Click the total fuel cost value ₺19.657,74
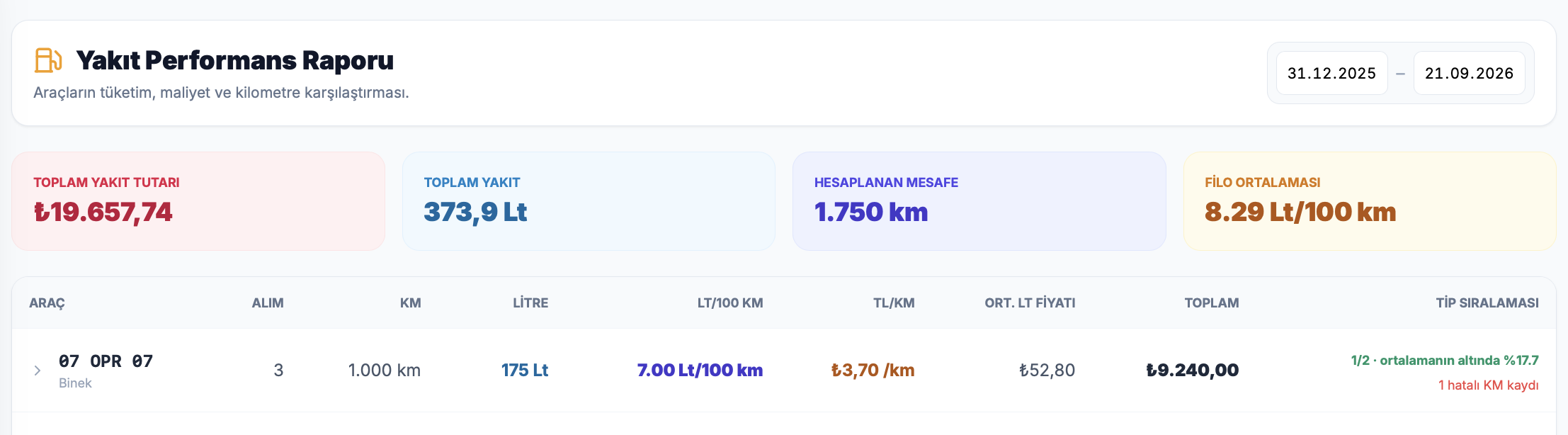 click(103, 212)
